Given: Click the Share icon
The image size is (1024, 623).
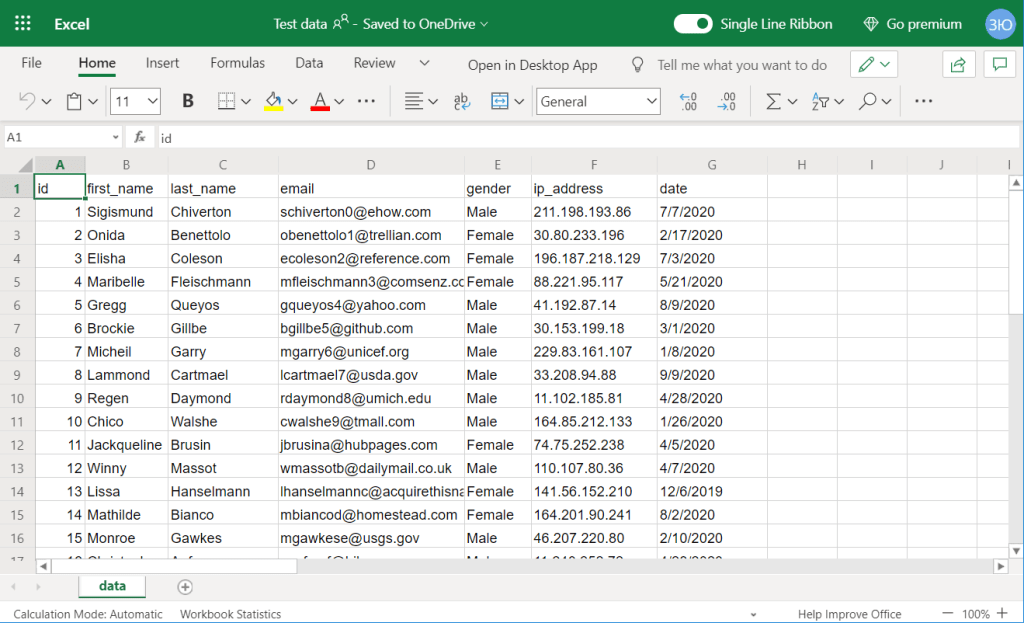Looking at the screenshot, I should (x=958, y=63).
